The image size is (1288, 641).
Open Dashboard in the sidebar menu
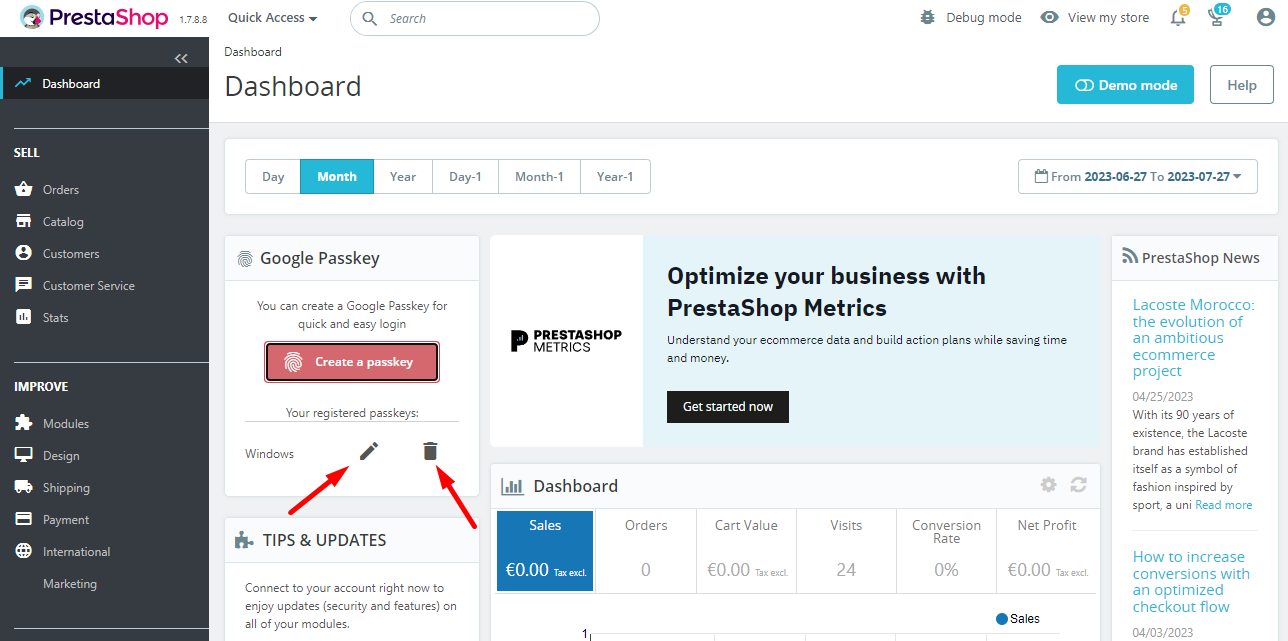pyautogui.click(x=104, y=83)
